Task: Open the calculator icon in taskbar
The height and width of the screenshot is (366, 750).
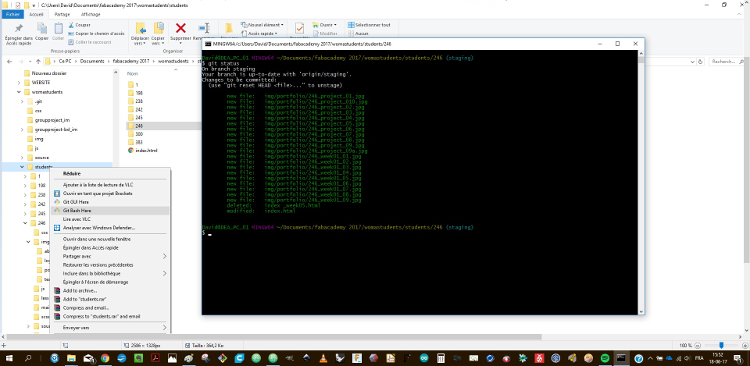Action: point(441,357)
